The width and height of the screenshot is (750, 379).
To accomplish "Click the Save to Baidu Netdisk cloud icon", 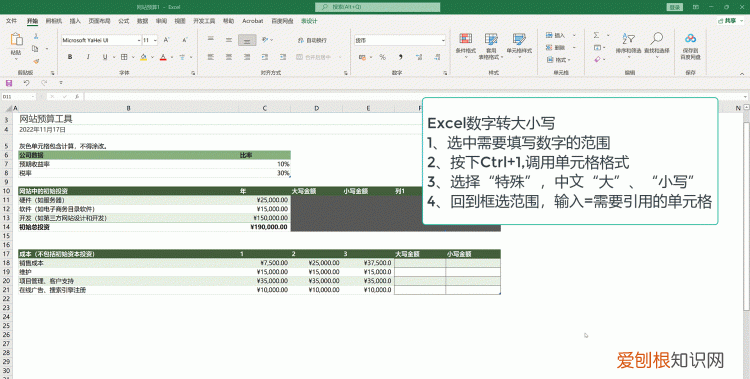I will coord(690,39).
